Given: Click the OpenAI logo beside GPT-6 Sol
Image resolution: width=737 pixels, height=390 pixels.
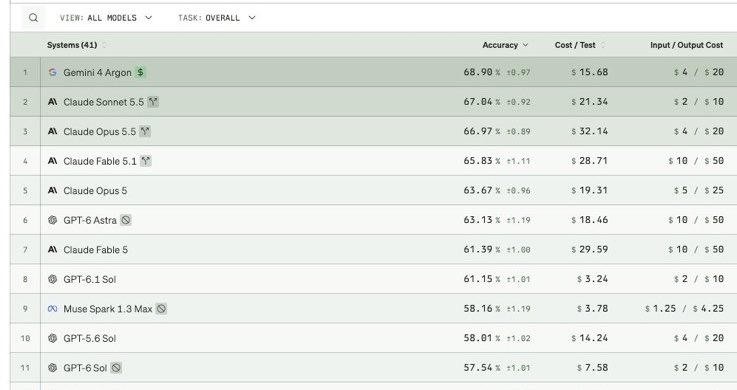Looking at the screenshot, I should click(53, 368).
